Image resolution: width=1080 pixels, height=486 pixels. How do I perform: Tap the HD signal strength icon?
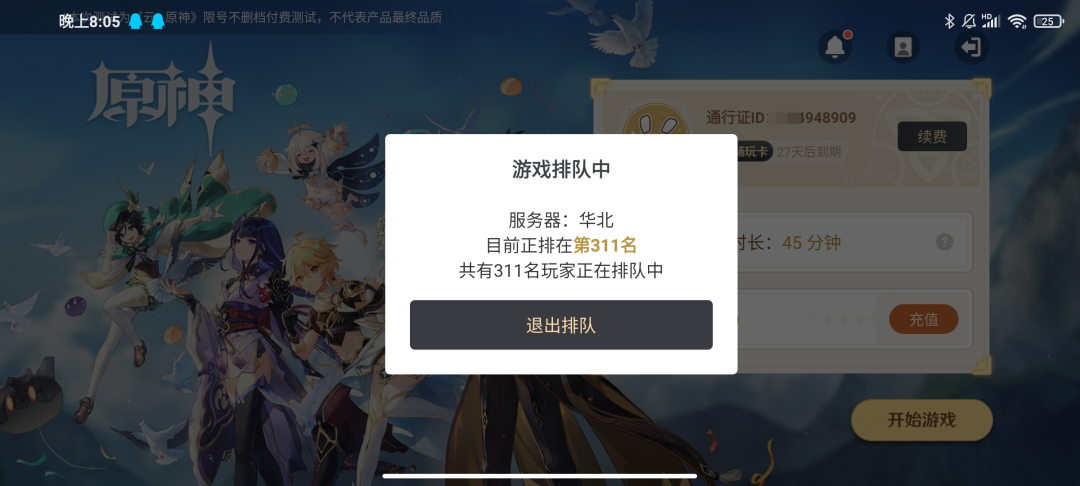pos(990,21)
